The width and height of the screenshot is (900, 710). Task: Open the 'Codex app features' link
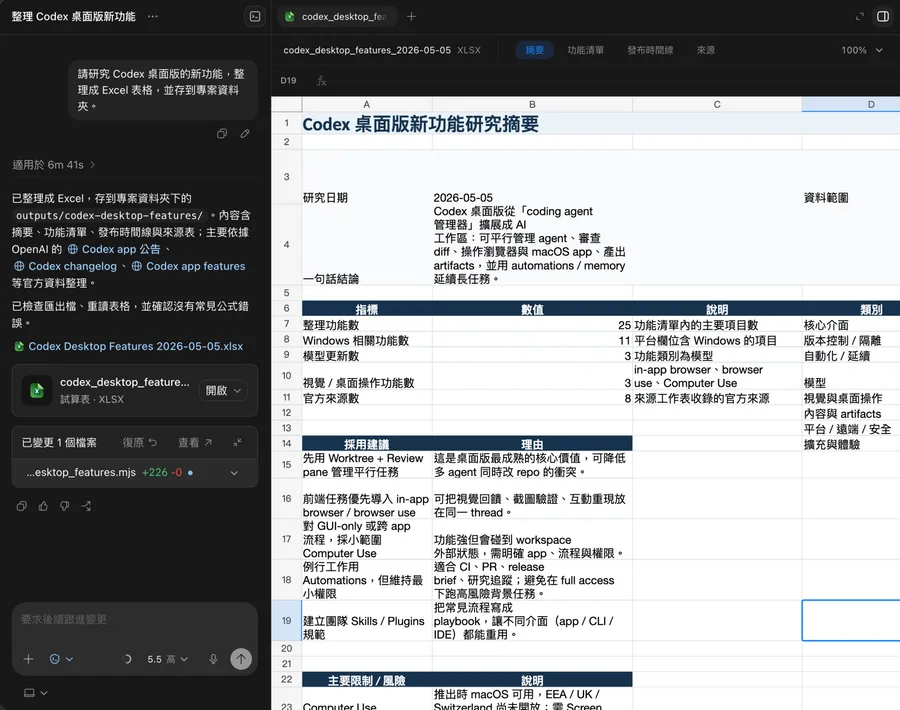pyautogui.click(x=188, y=266)
